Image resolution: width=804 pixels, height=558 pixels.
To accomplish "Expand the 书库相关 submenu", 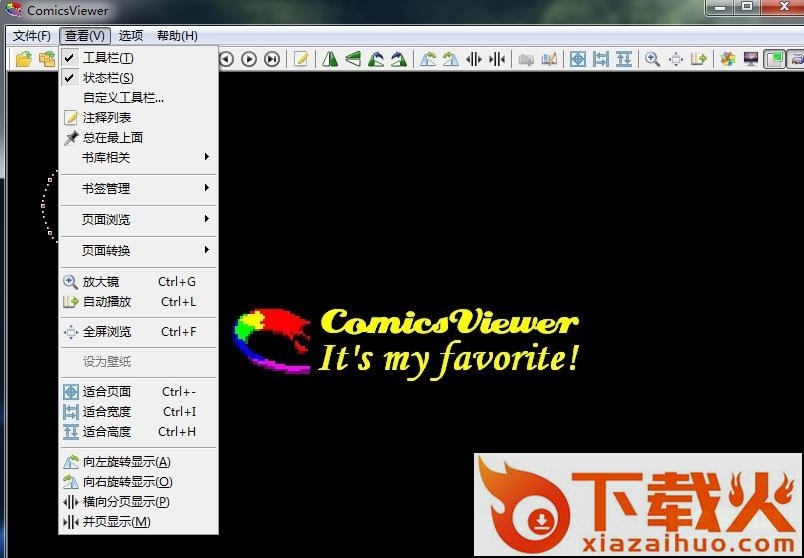I will coord(138,157).
